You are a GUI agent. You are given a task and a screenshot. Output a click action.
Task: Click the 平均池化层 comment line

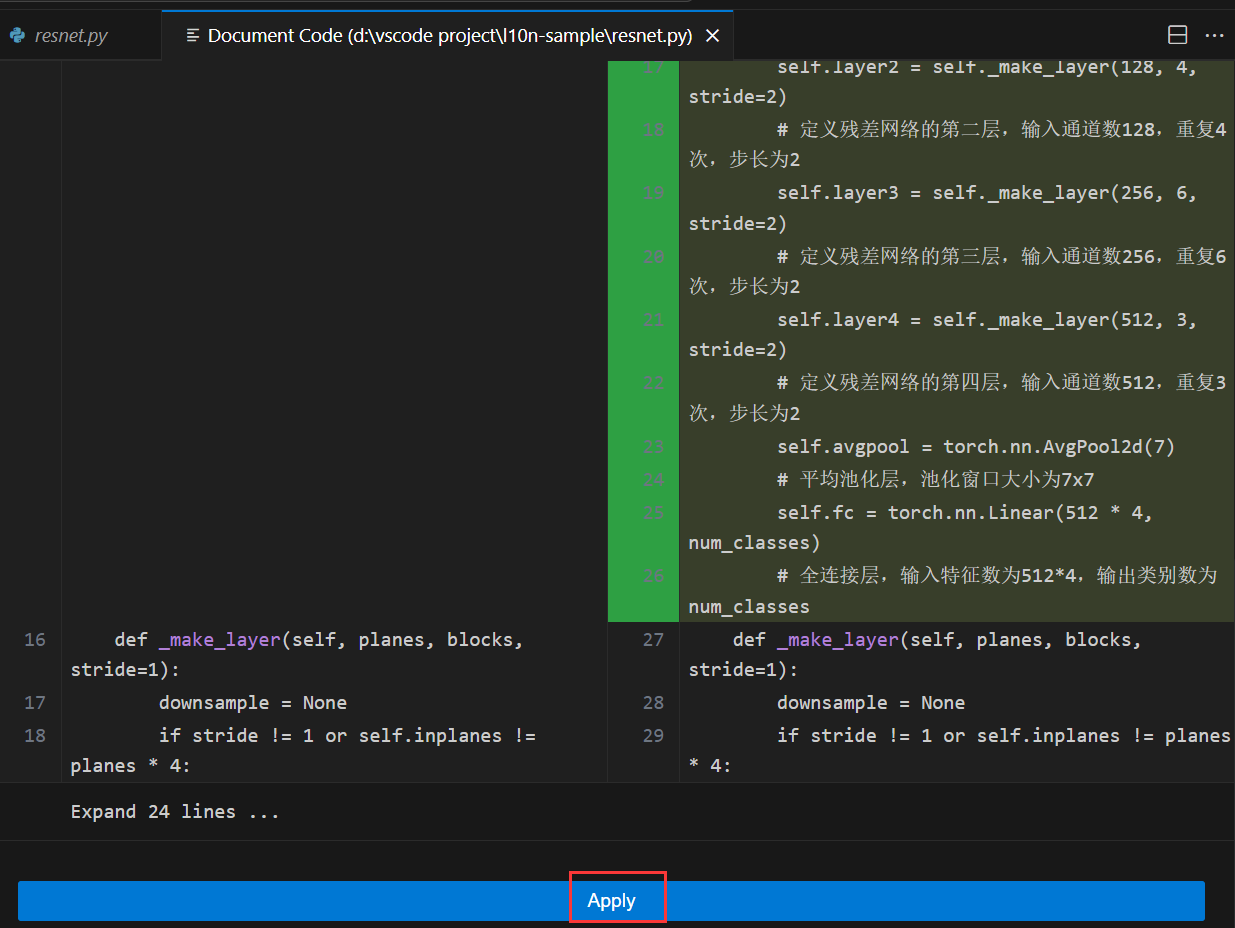(x=937, y=480)
